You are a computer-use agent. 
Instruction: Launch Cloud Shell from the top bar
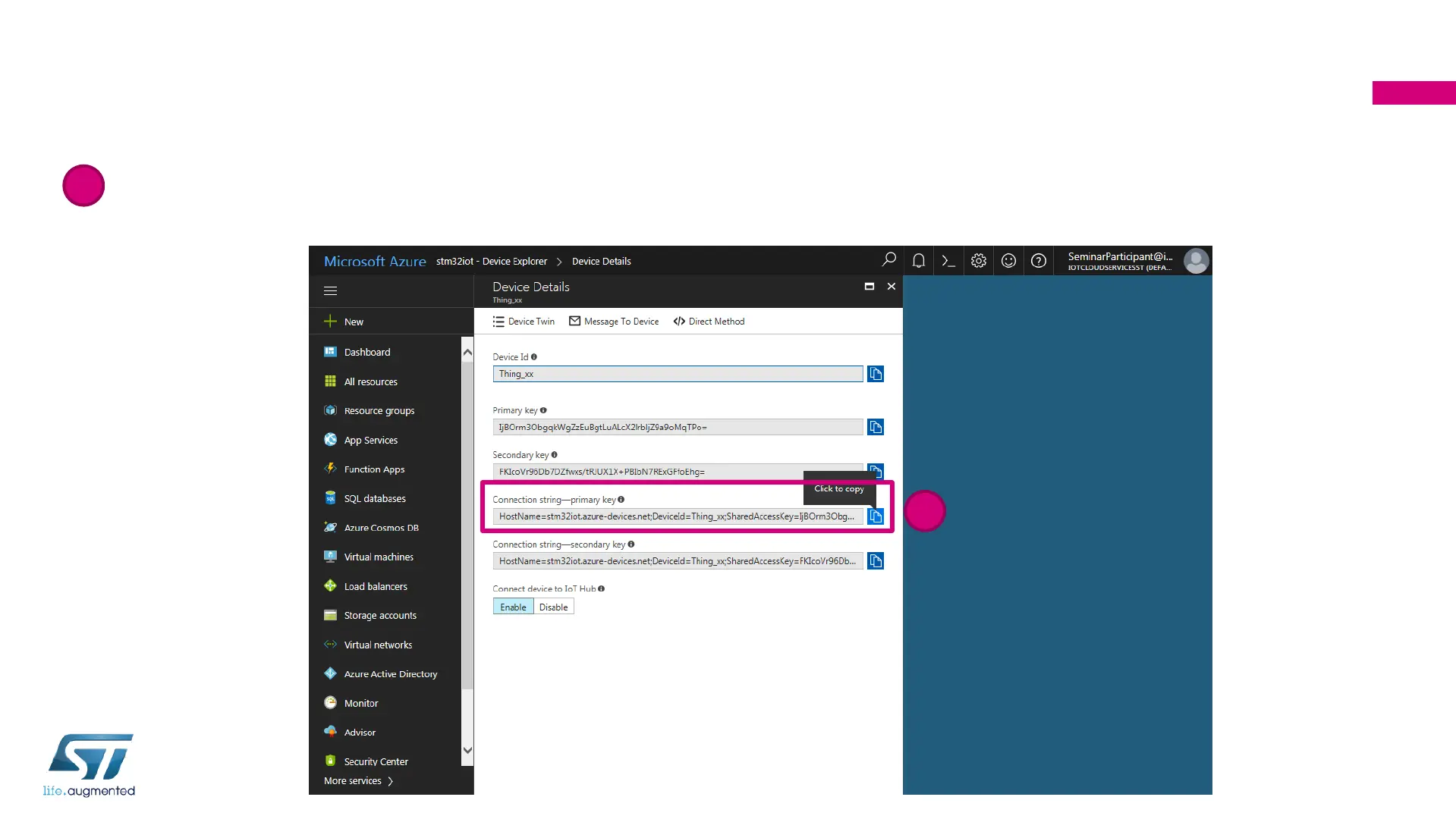coord(948,261)
